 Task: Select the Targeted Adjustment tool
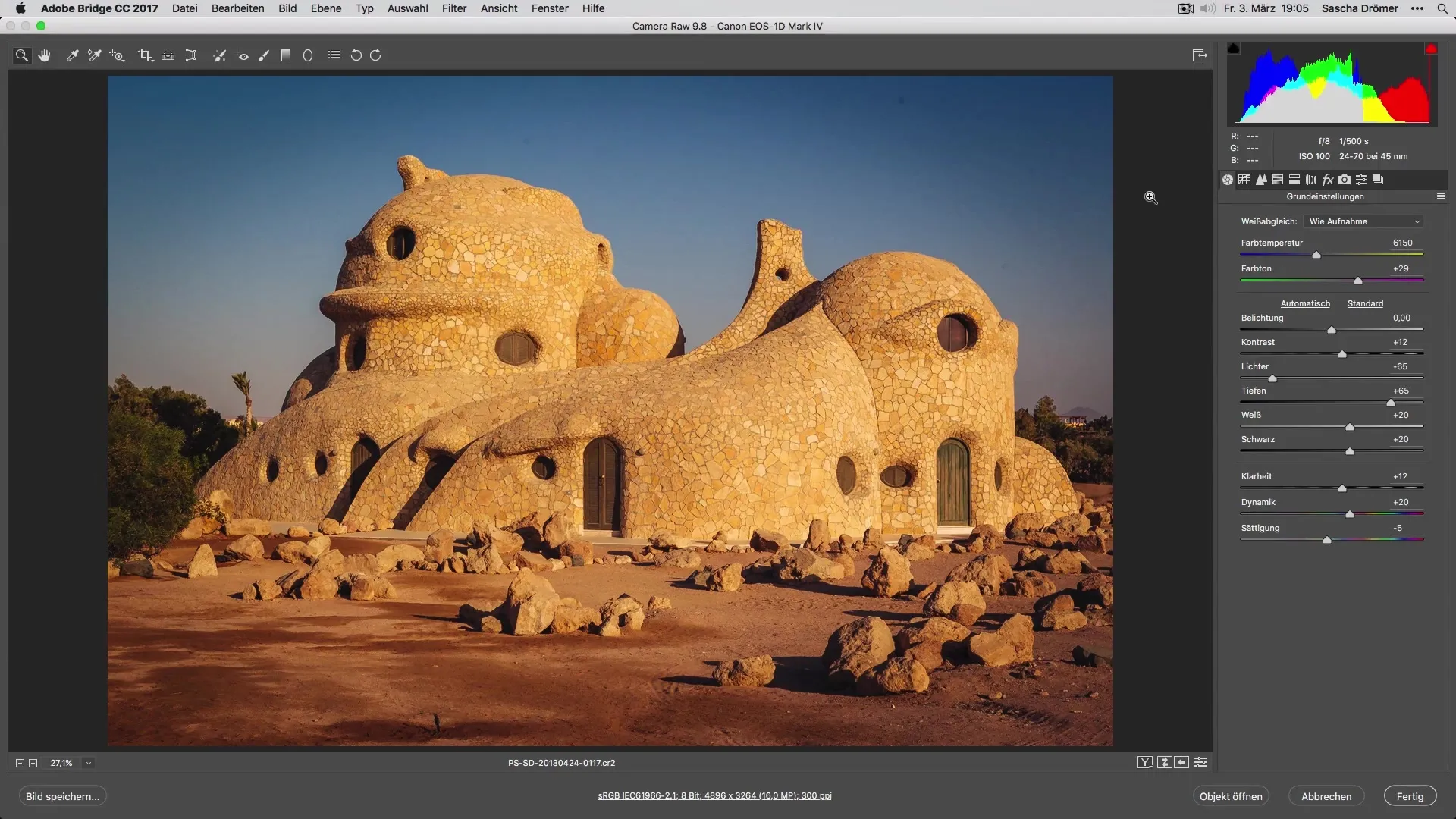tap(117, 55)
